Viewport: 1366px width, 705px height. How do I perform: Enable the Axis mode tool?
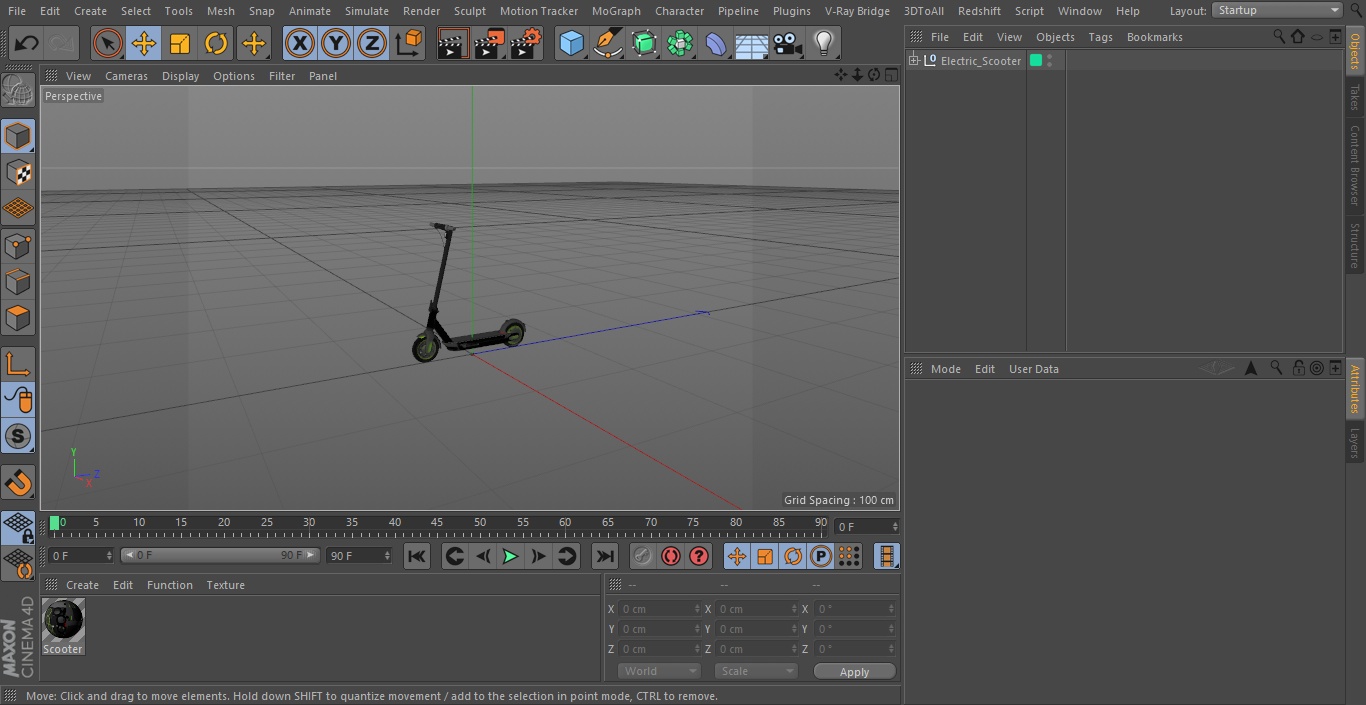[18, 364]
